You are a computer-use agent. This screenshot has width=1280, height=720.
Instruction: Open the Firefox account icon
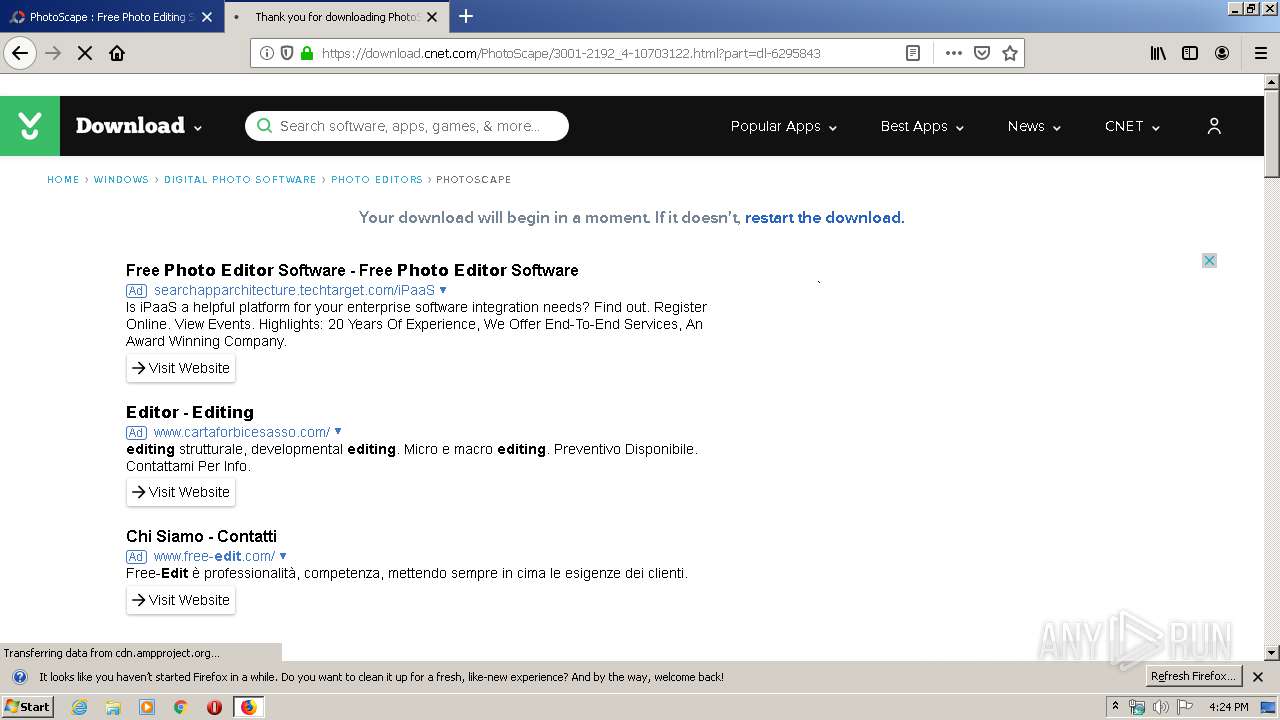pyautogui.click(x=1222, y=53)
